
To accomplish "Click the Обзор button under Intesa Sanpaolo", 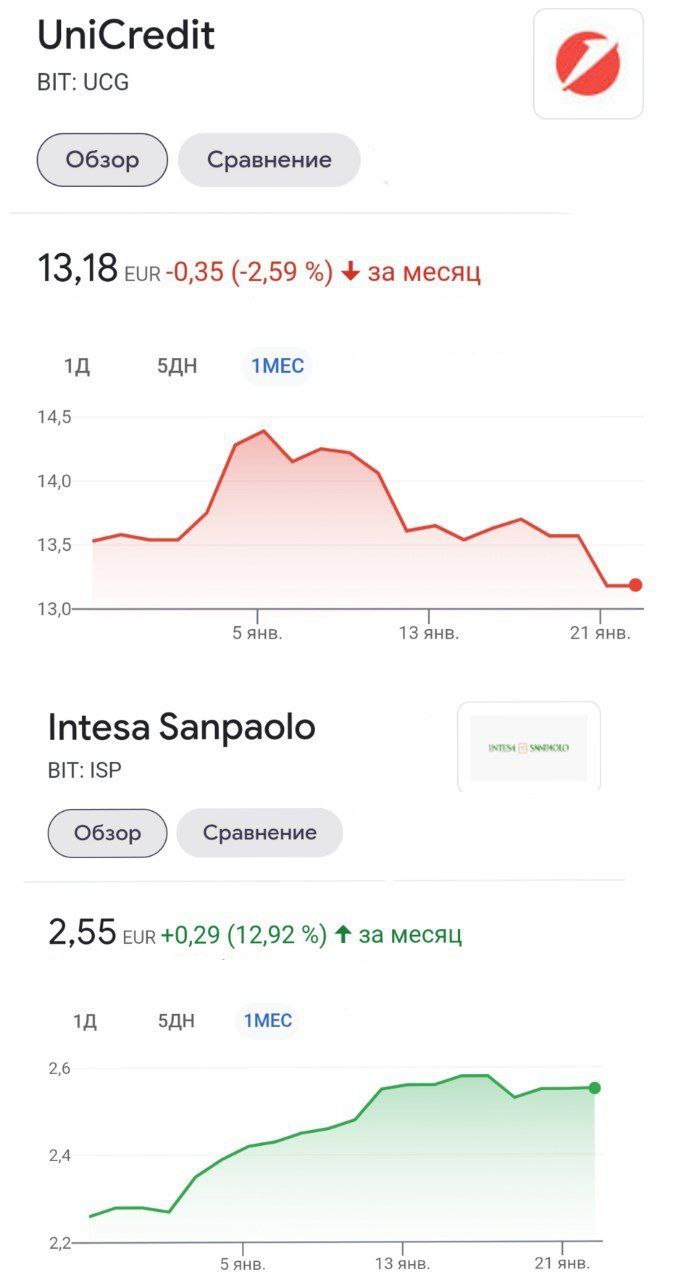I will point(106,832).
